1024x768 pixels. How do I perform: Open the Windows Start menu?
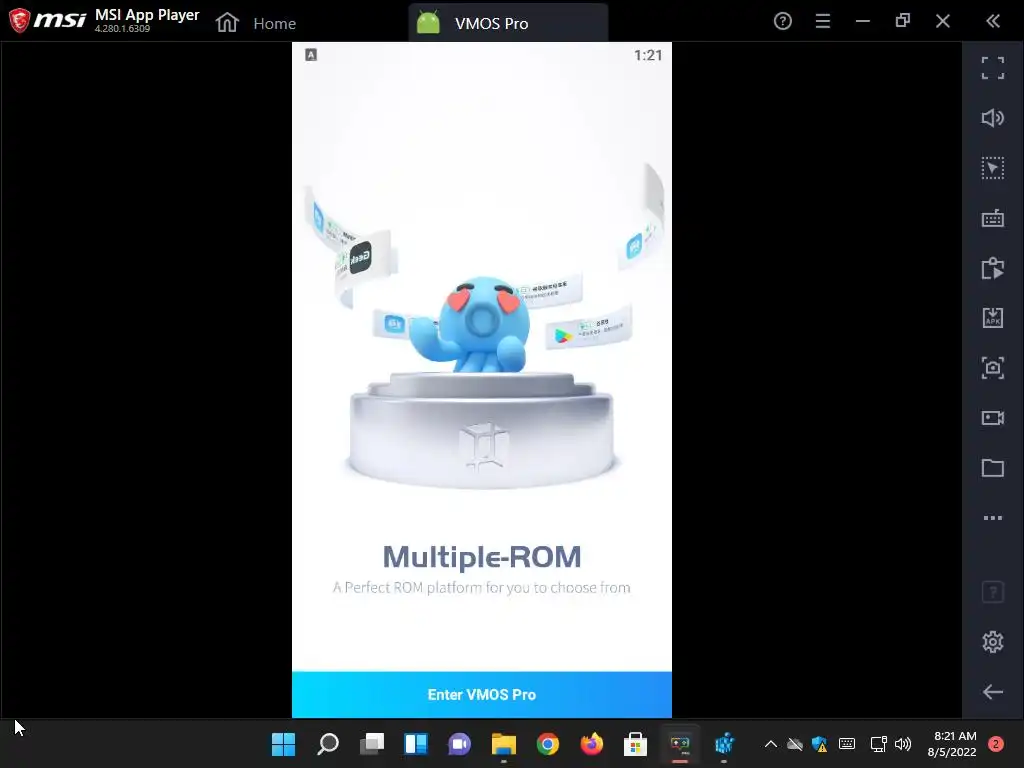(283, 744)
